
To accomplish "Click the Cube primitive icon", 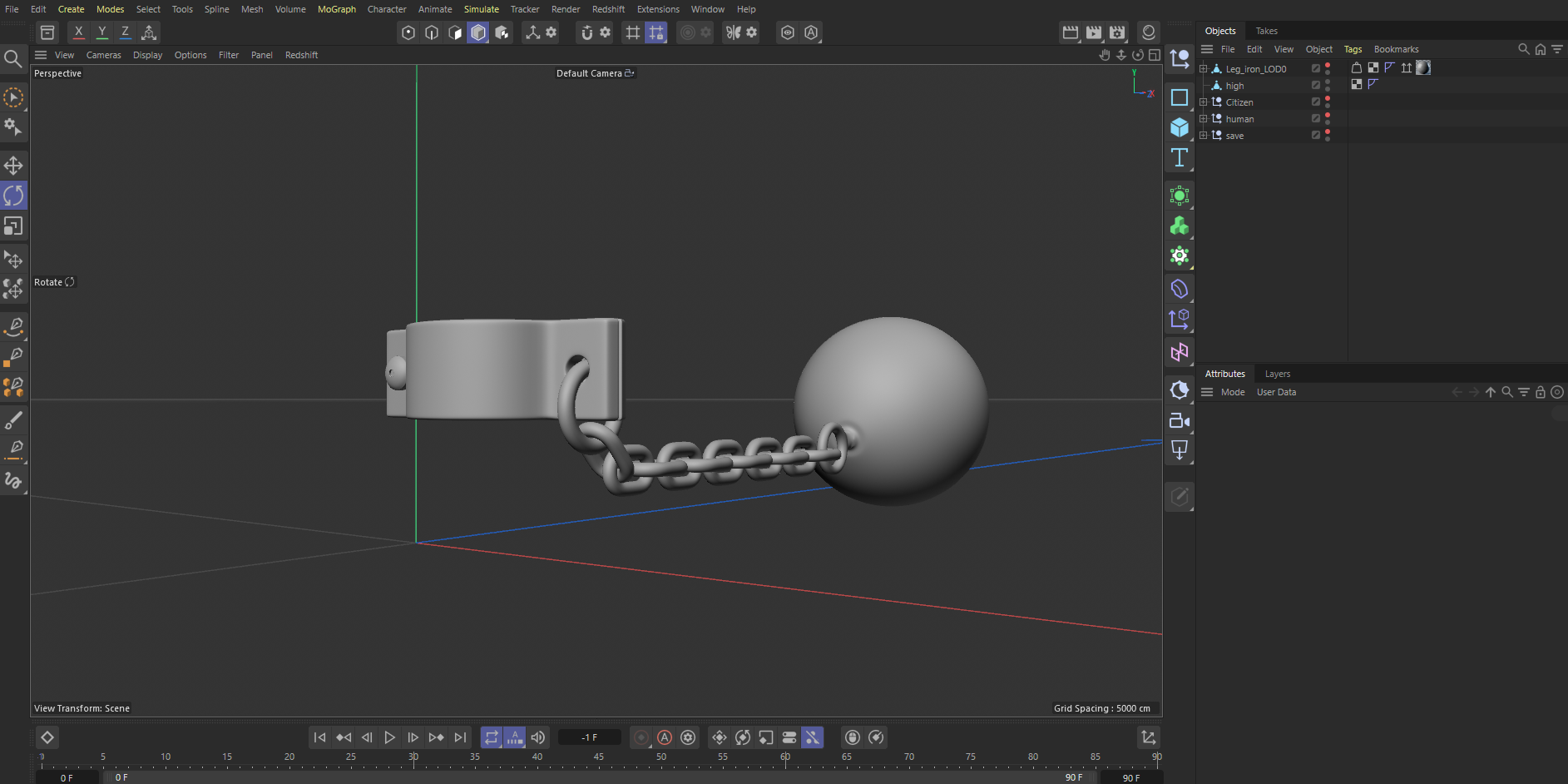I will tap(1179, 127).
